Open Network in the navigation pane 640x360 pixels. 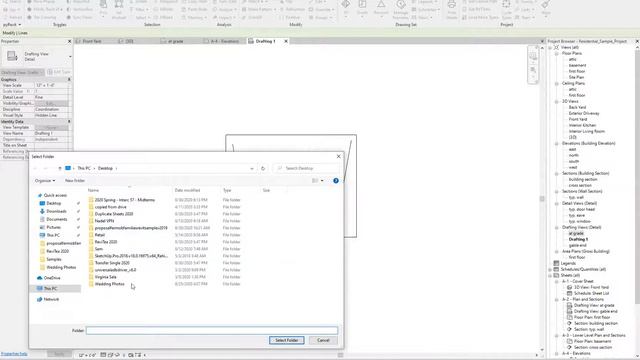click(51, 299)
